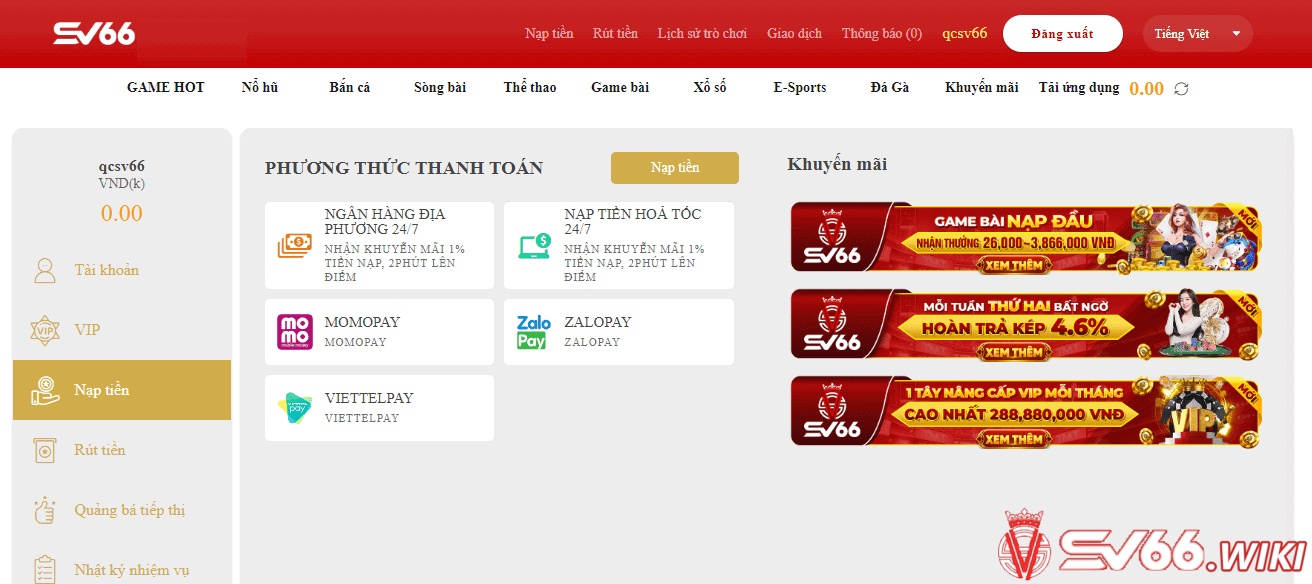Open Thông báo (0) notifications
The image size is (1312, 584).
tap(882, 34)
